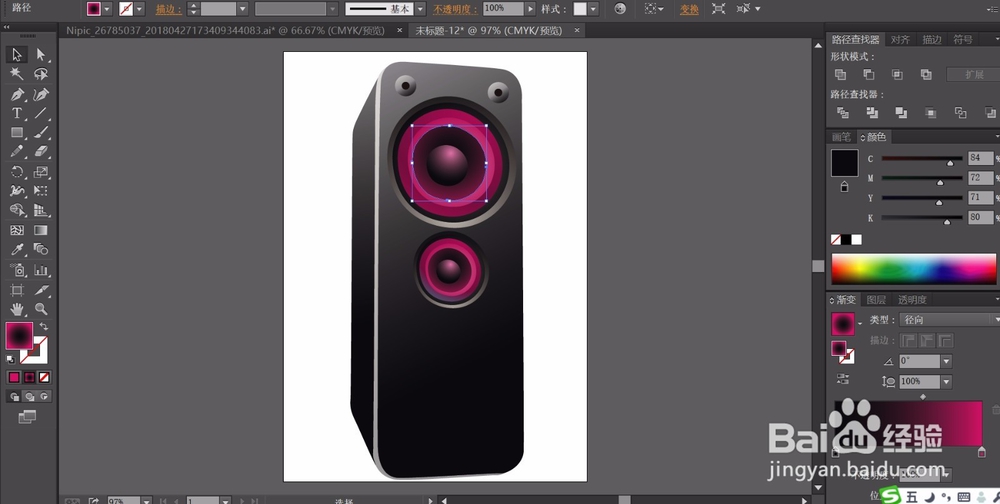Reset to default fill and stroke
This screenshot has height=504, width=1000.
(x=10, y=359)
